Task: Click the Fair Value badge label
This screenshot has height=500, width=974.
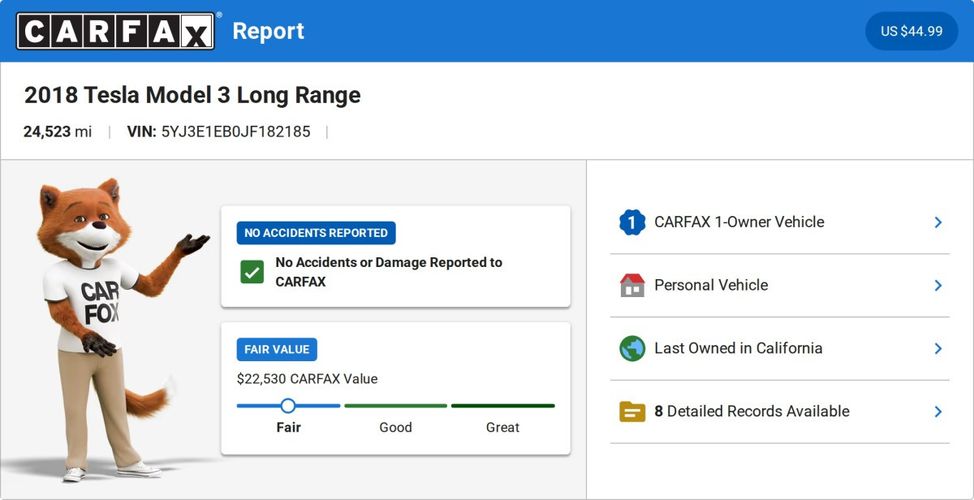Action: pos(277,350)
